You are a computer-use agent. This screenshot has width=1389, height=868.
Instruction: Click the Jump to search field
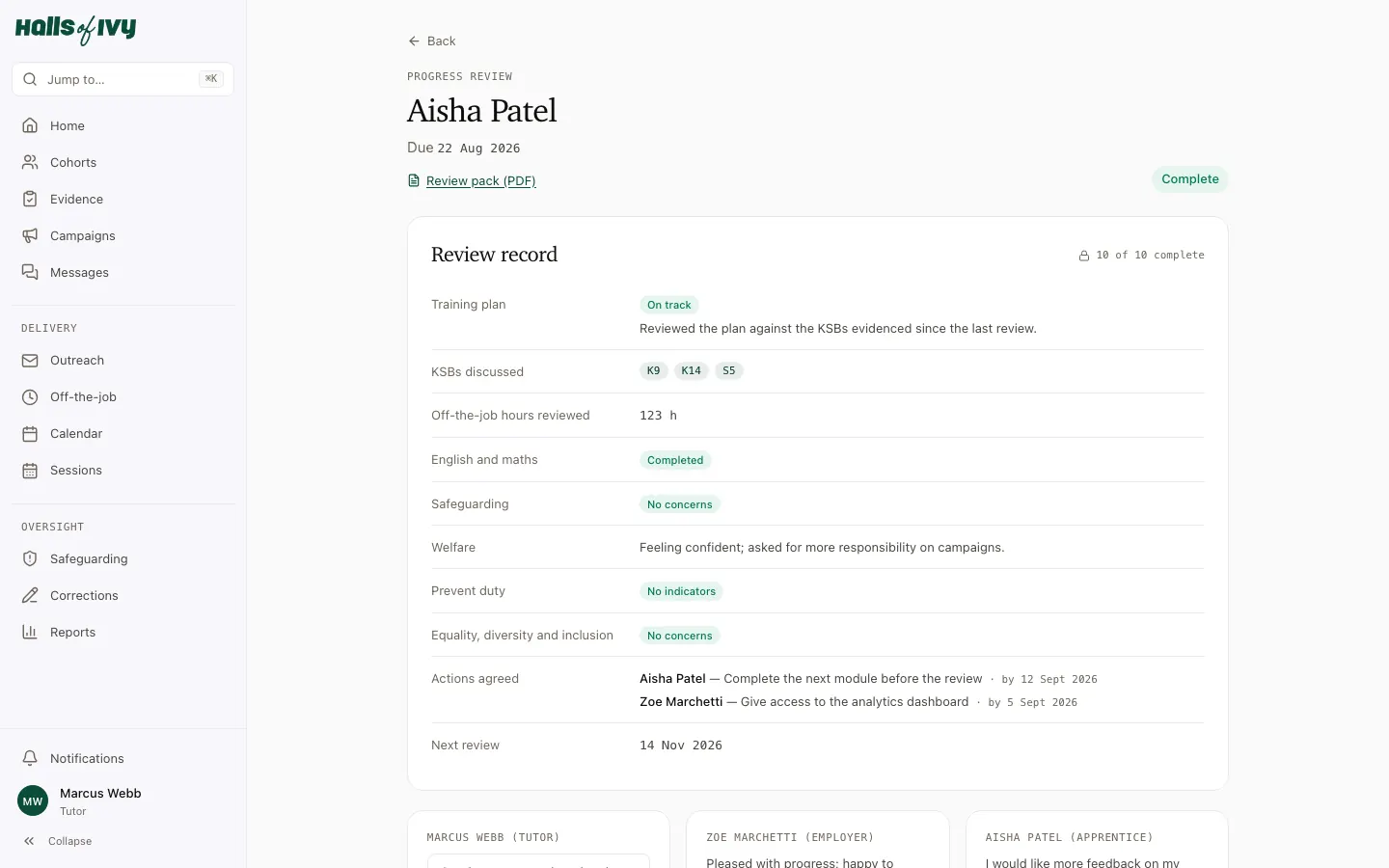click(x=123, y=79)
